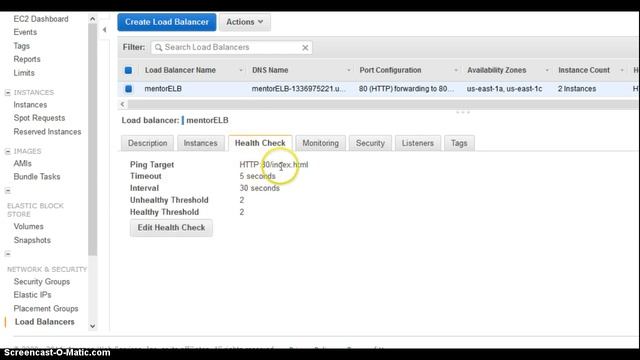Screen dimensions: 640x360
Task: Open the Monitoring tab
Action: 320,143
